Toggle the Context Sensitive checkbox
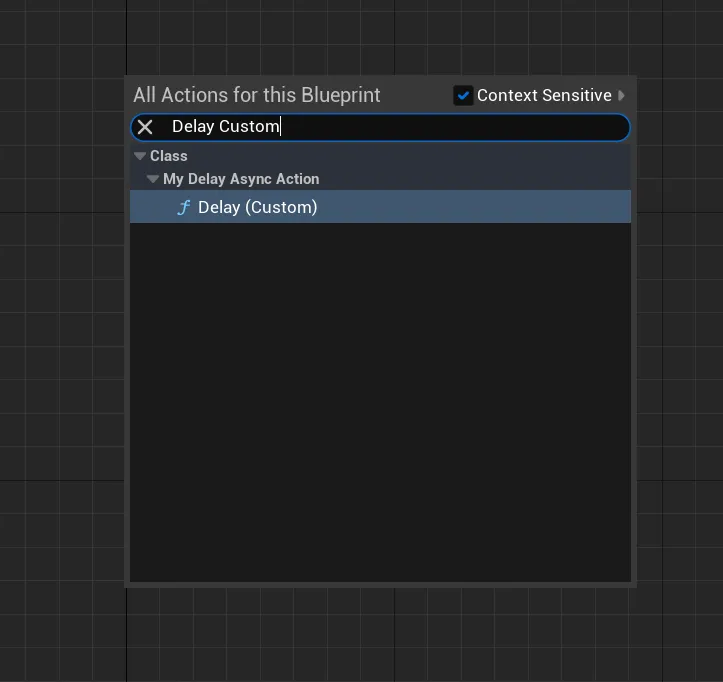The image size is (723, 682). [463, 95]
